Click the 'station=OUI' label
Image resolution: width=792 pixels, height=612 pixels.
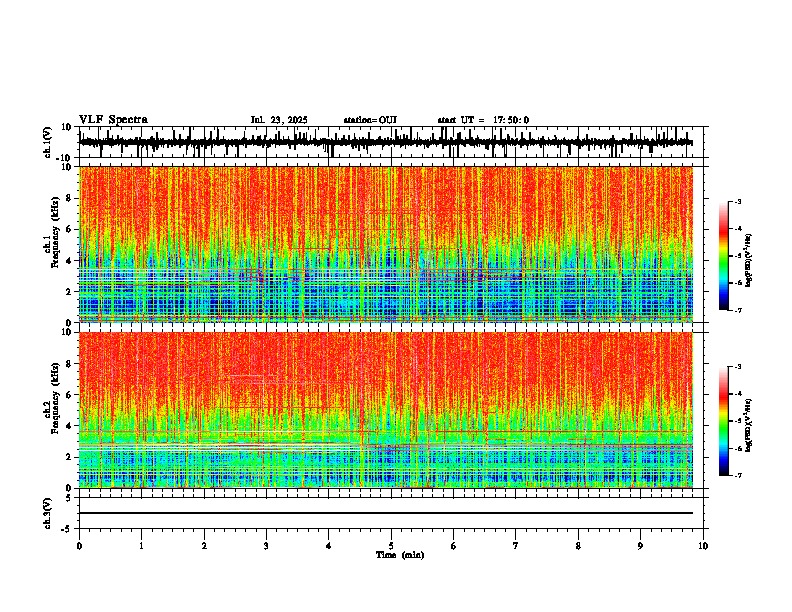coord(370,120)
